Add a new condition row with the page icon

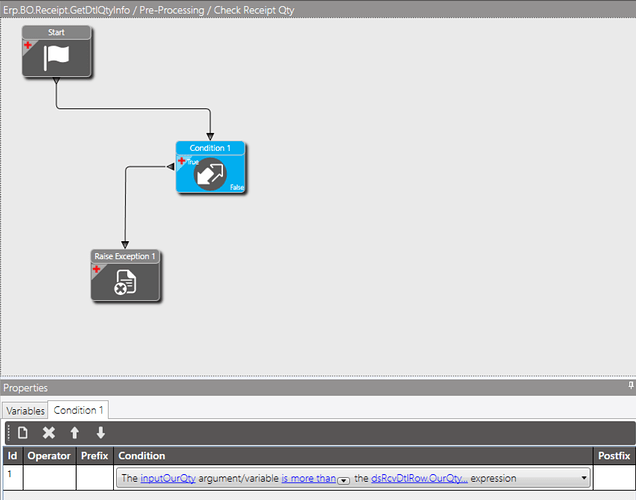pos(23,433)
